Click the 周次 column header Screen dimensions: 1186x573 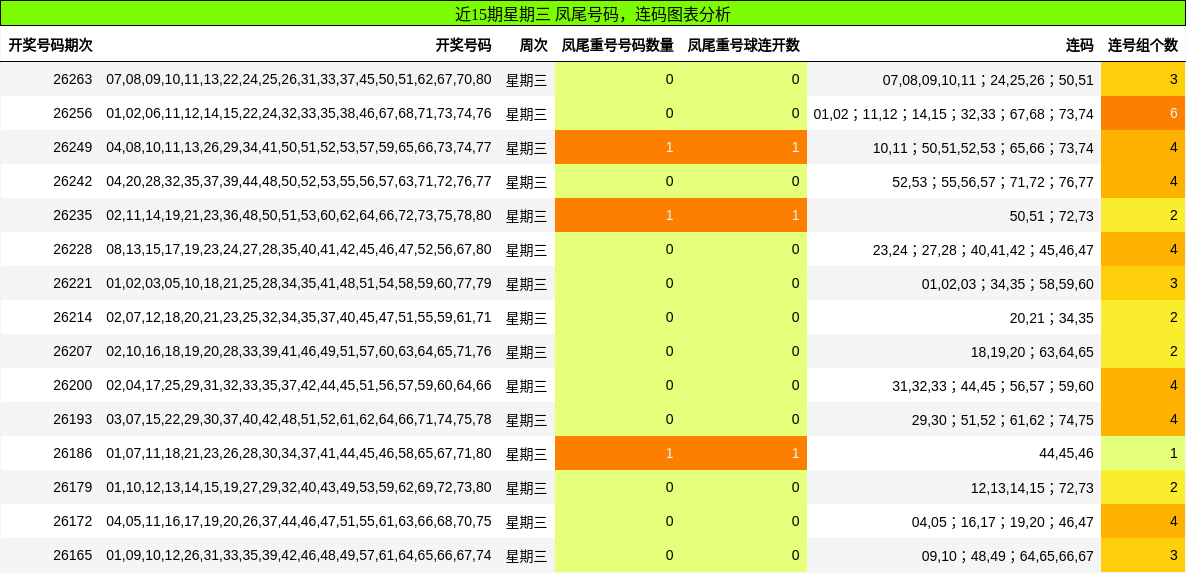[x=533, y=45]
